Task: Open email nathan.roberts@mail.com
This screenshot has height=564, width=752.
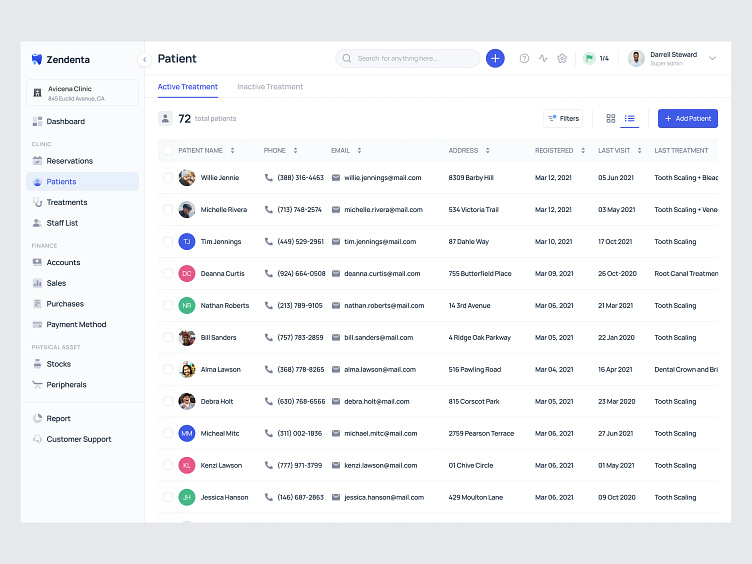Action: click(384, 306)
